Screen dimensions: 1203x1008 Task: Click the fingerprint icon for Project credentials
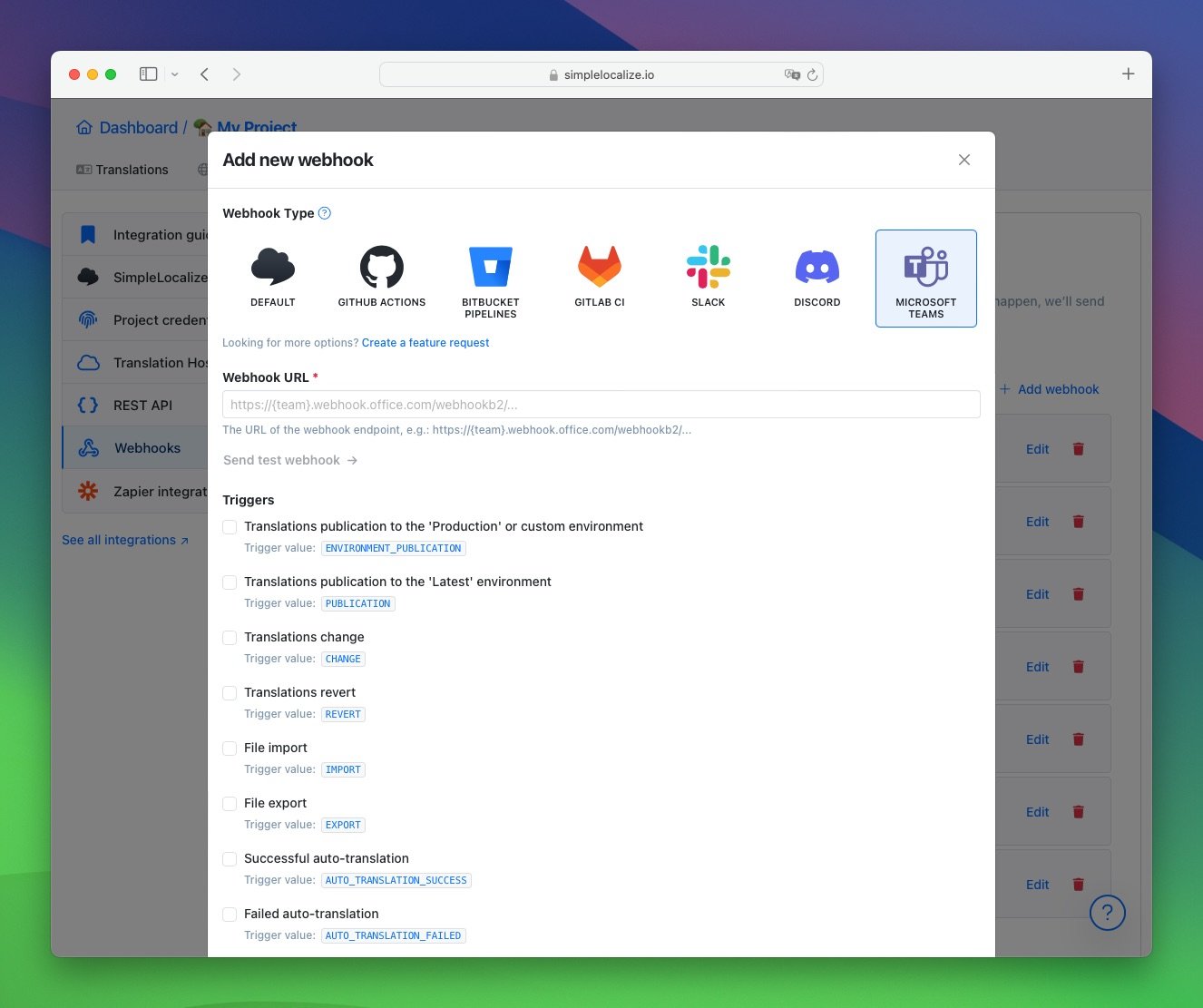pyautogui.click(x=88, y=319)
